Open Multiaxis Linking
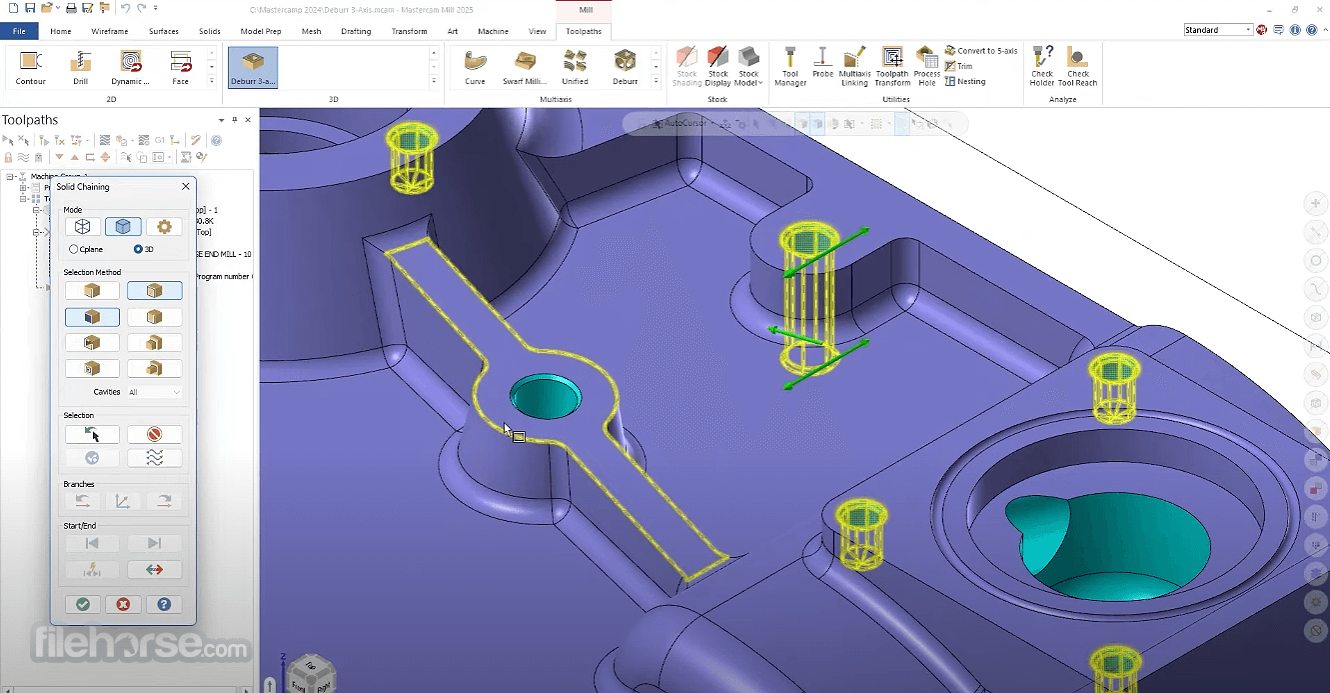 point(854,67)
